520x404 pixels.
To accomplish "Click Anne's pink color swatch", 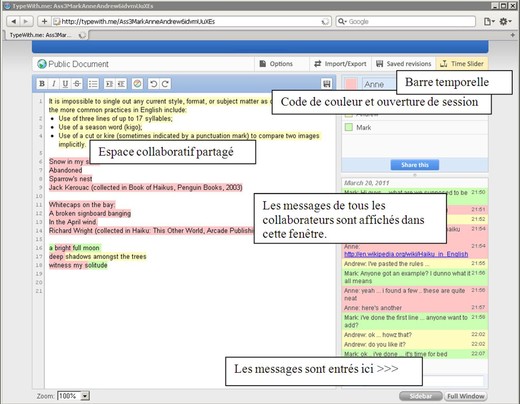I will pyautogui.click(x=351, y=84).
